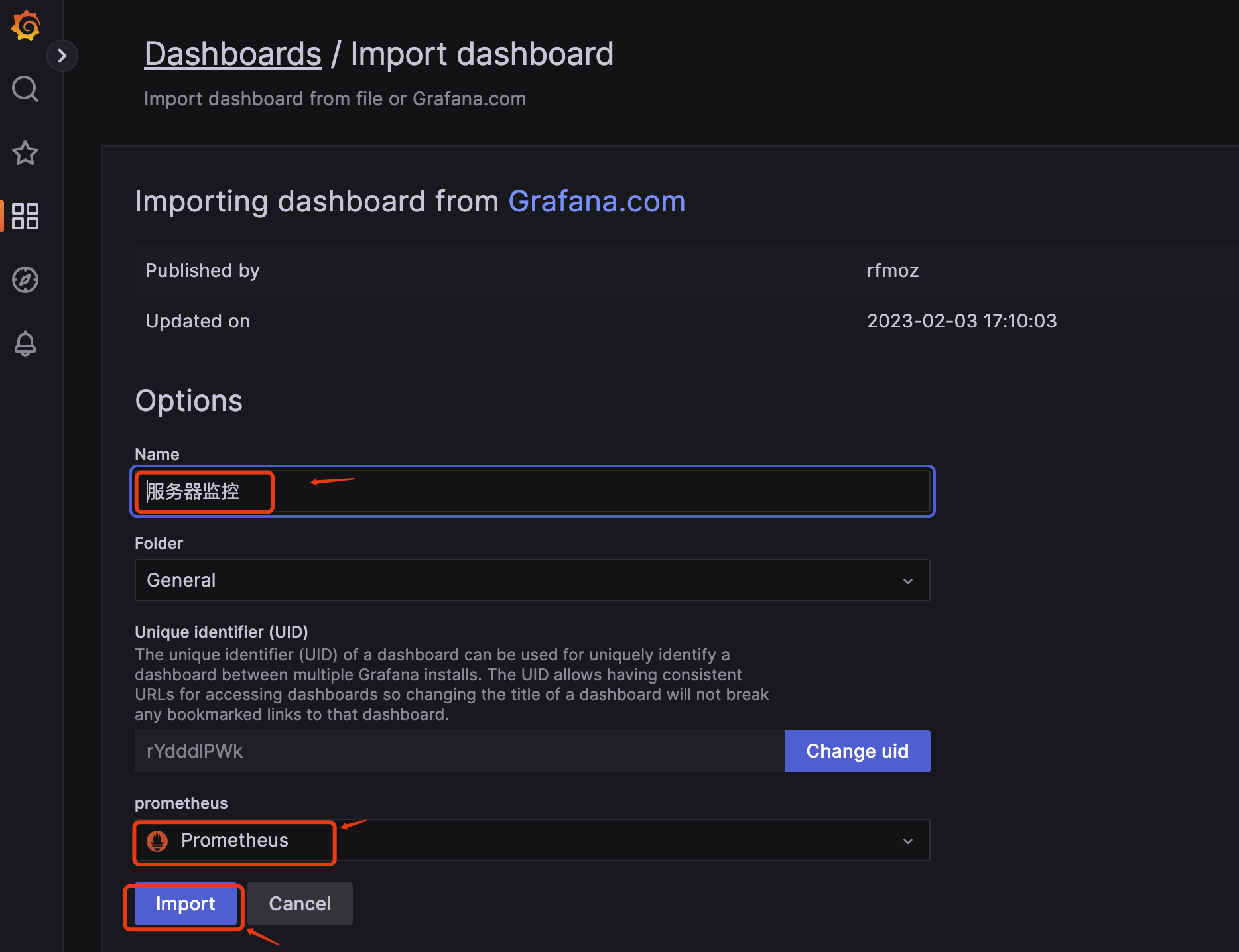
Task: Click the prometheus field label
Action: [x=181, y=803]
